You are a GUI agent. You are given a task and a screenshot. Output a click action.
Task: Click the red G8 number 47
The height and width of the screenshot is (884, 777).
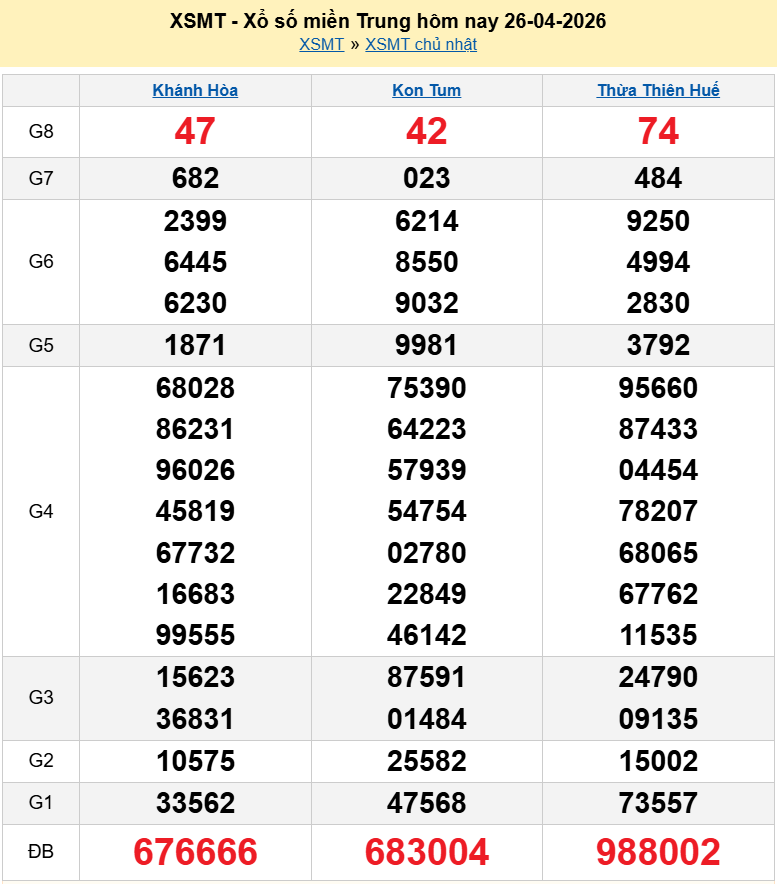click(x=195, y=132)
